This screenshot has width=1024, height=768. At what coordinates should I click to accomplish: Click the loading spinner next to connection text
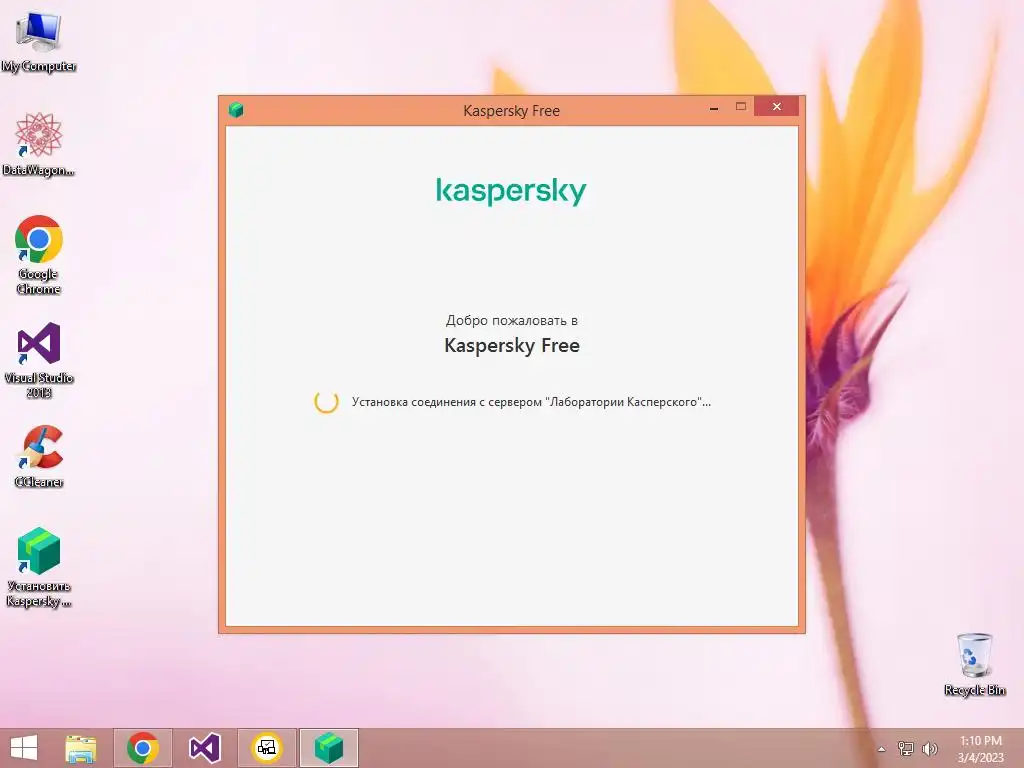tap(327, 402)
